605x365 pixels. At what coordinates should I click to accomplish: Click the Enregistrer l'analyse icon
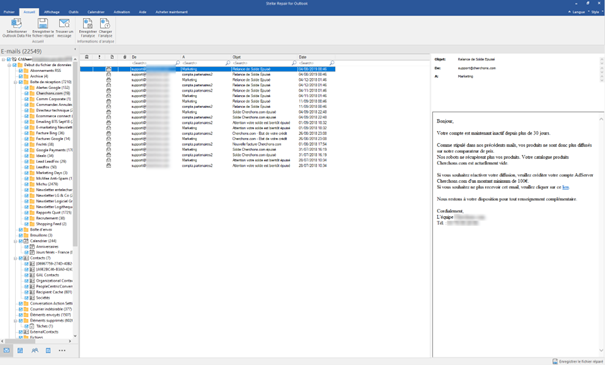pos(88,23)
